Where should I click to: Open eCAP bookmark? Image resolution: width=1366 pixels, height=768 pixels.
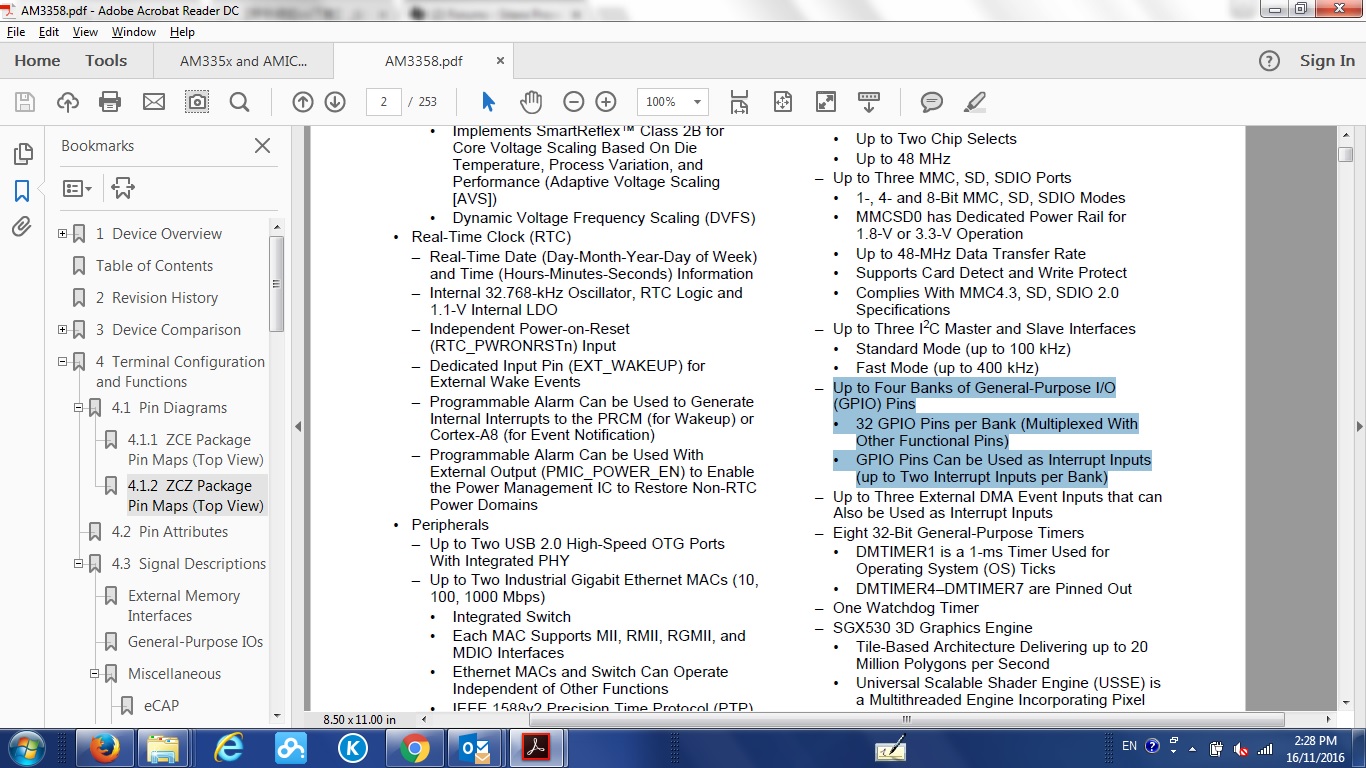[x=161, y=706]
